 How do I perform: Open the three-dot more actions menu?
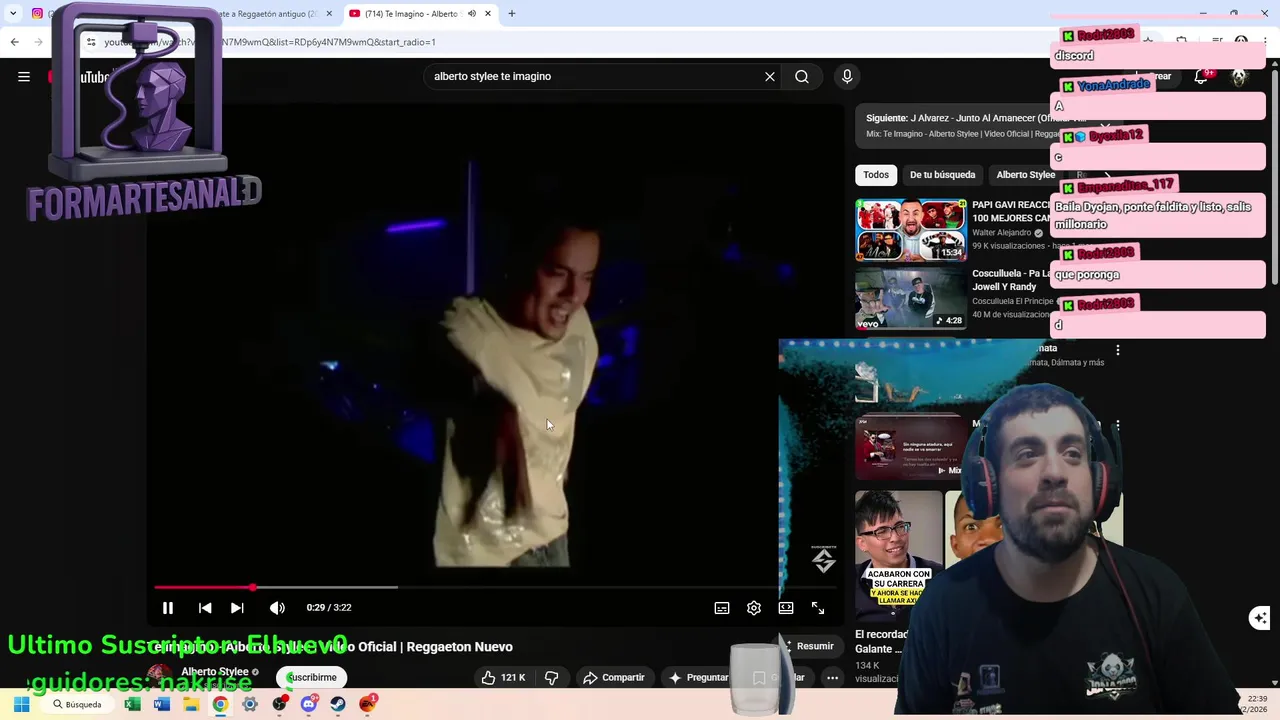832,677
